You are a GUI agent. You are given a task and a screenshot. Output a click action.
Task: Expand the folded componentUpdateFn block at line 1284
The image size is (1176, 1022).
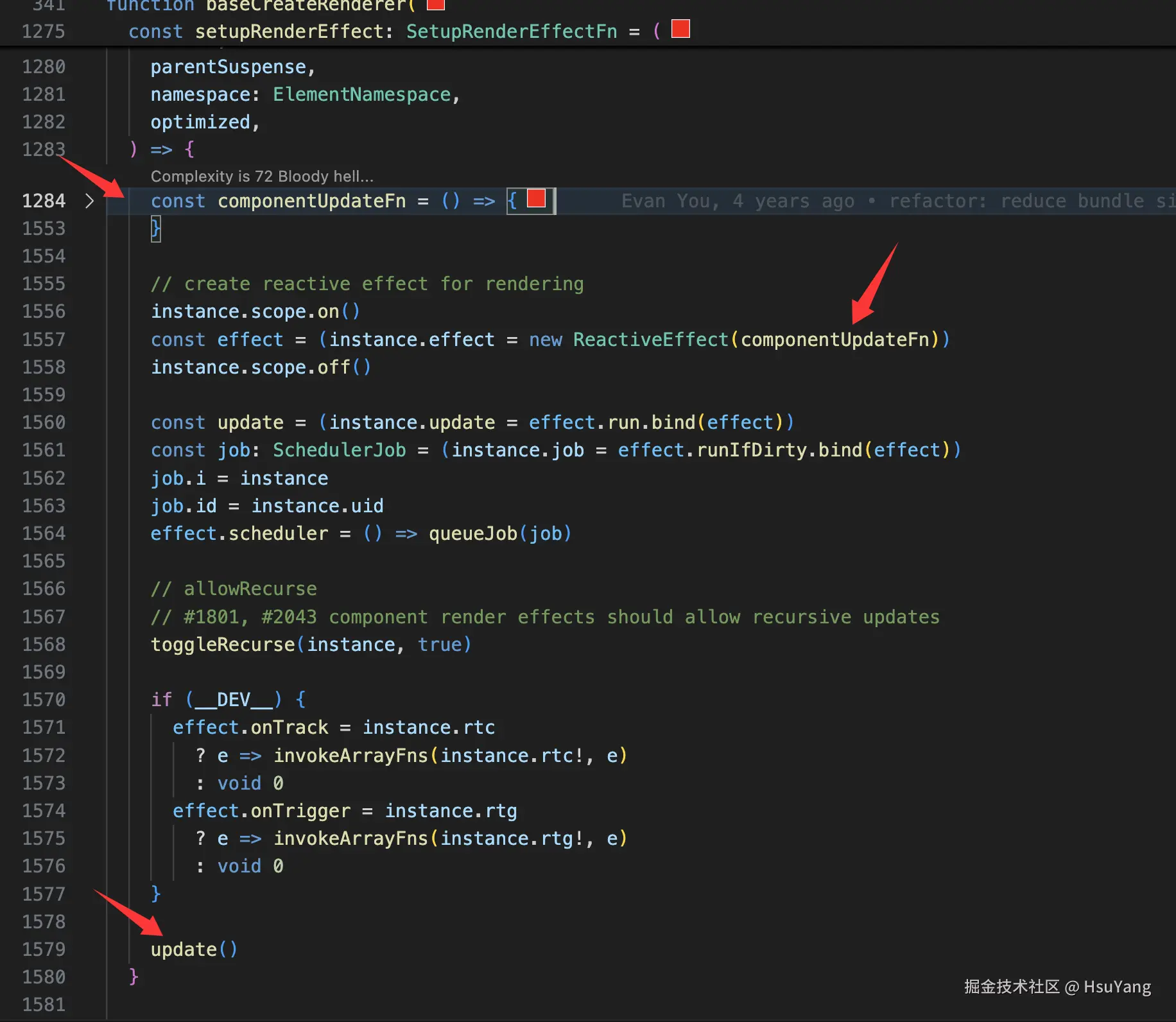(90, 201)
